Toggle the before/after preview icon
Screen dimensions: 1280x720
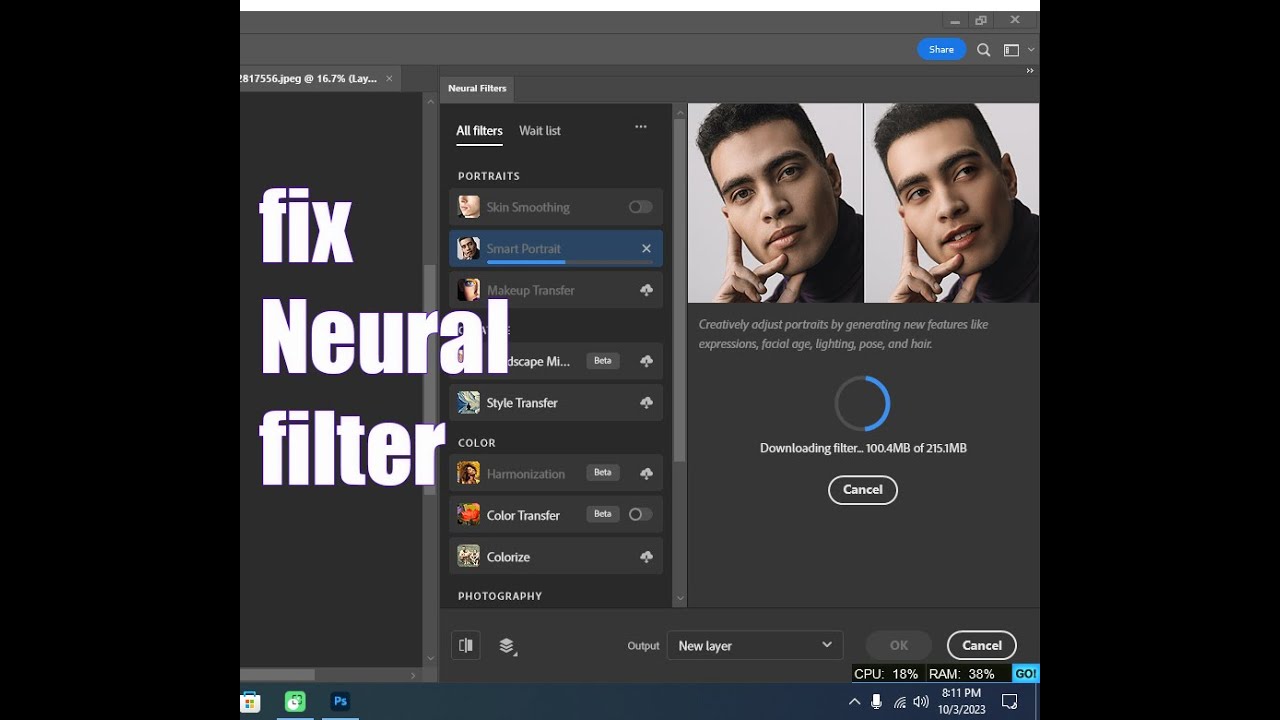(466, 646)
